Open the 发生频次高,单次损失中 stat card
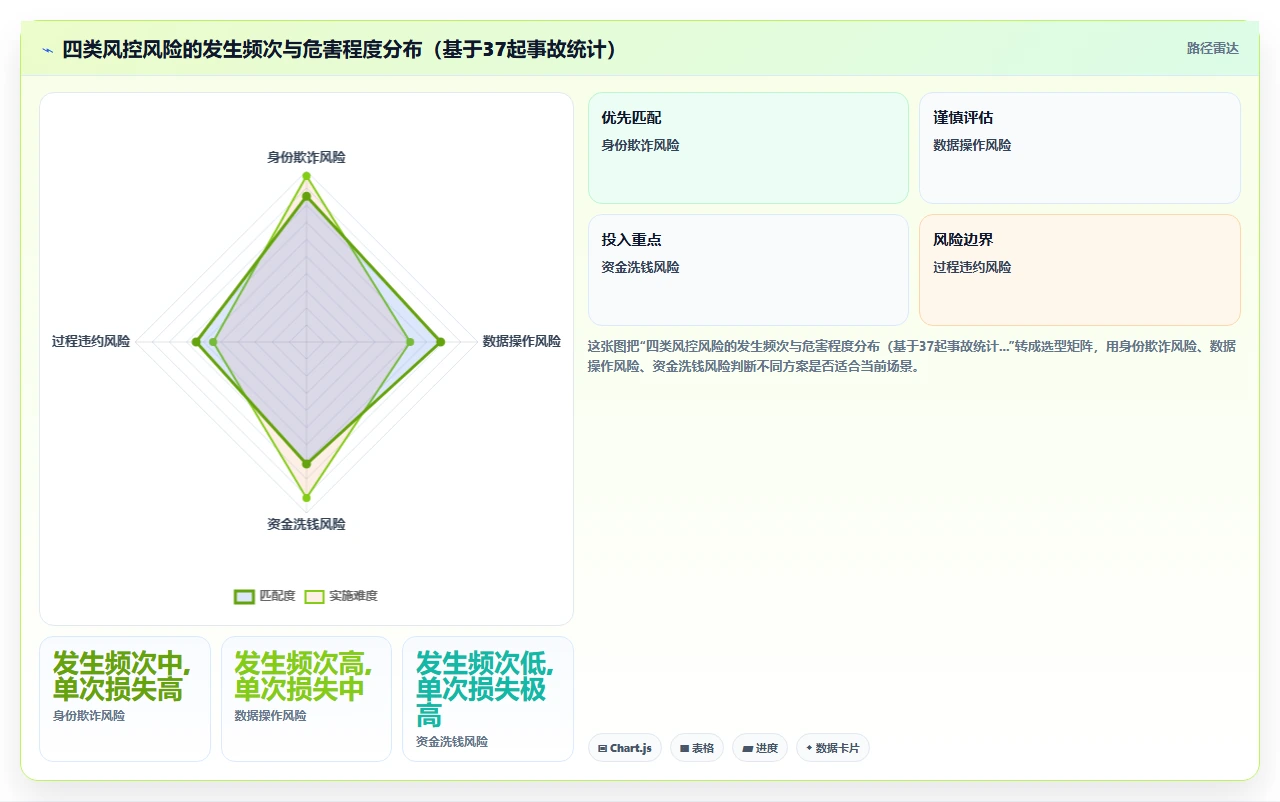1280x802 pixels. coord(306,699)
